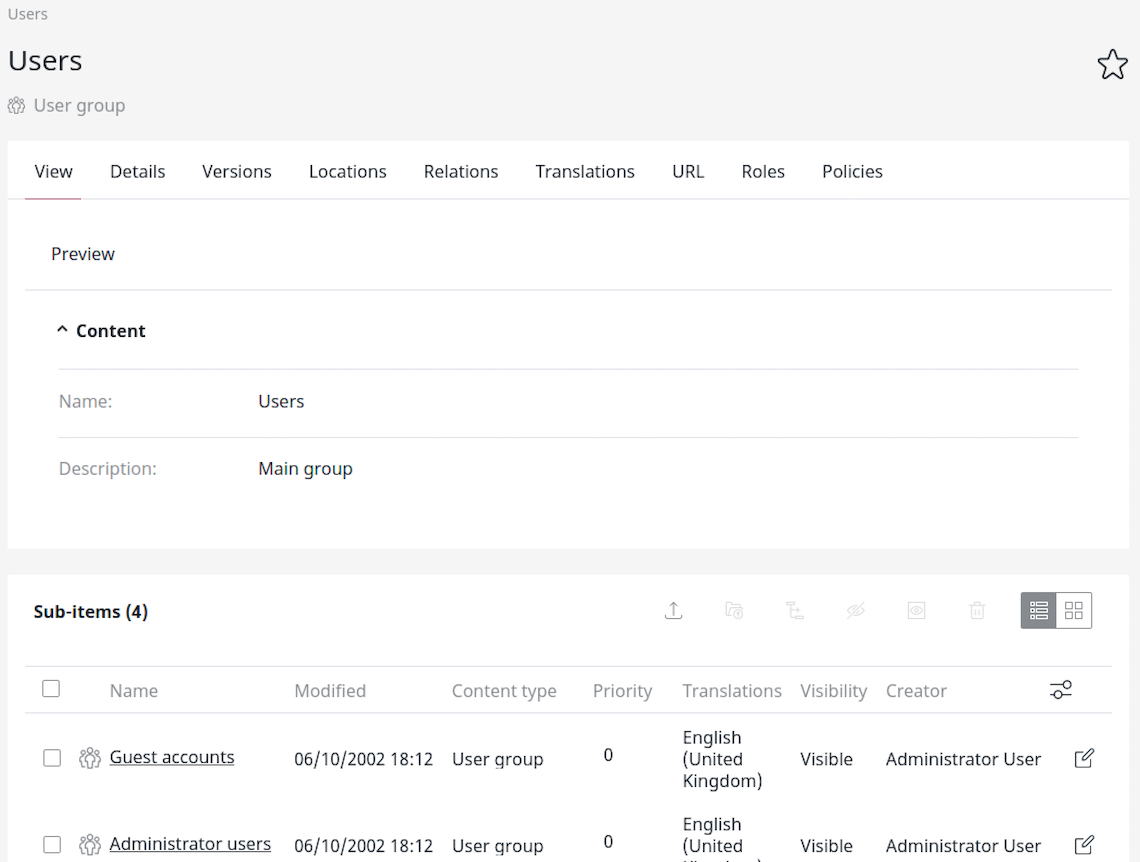Image resolution: width=1140 pixels, height=862 pixels.
Task: Click the trash delete icon
Action: (x=977, y=611)
